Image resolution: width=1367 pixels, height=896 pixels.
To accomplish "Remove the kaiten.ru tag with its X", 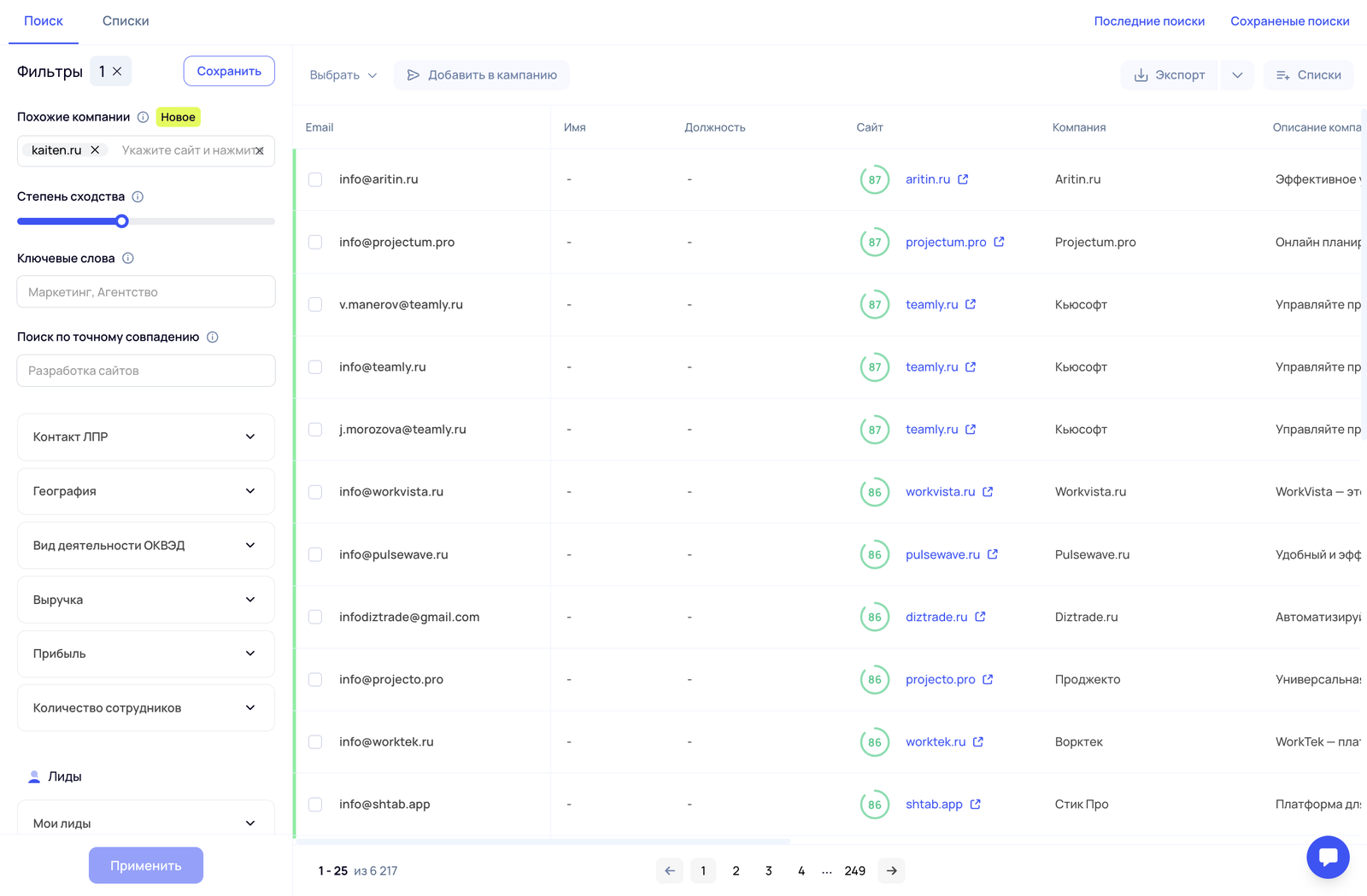I will [95, 150].
